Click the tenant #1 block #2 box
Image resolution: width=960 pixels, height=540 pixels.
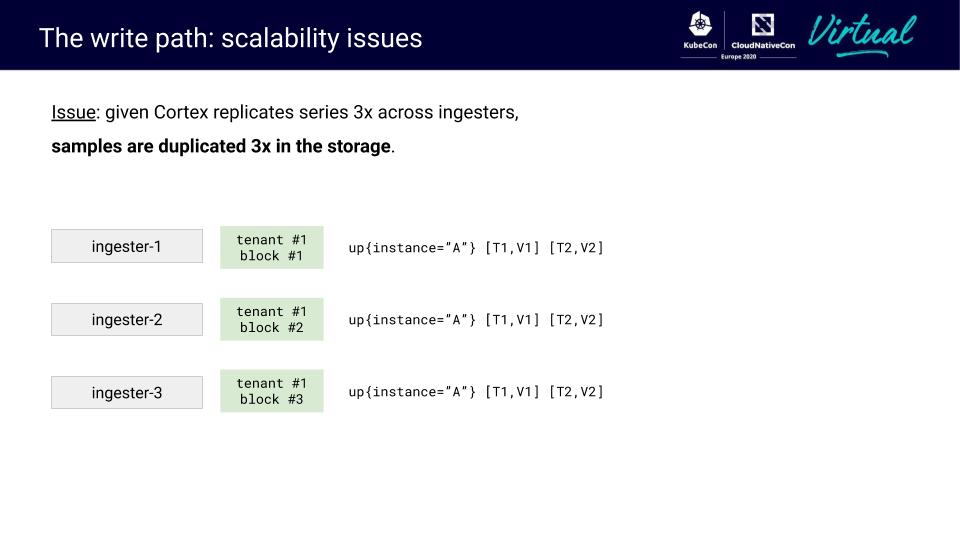coord(272,320)
